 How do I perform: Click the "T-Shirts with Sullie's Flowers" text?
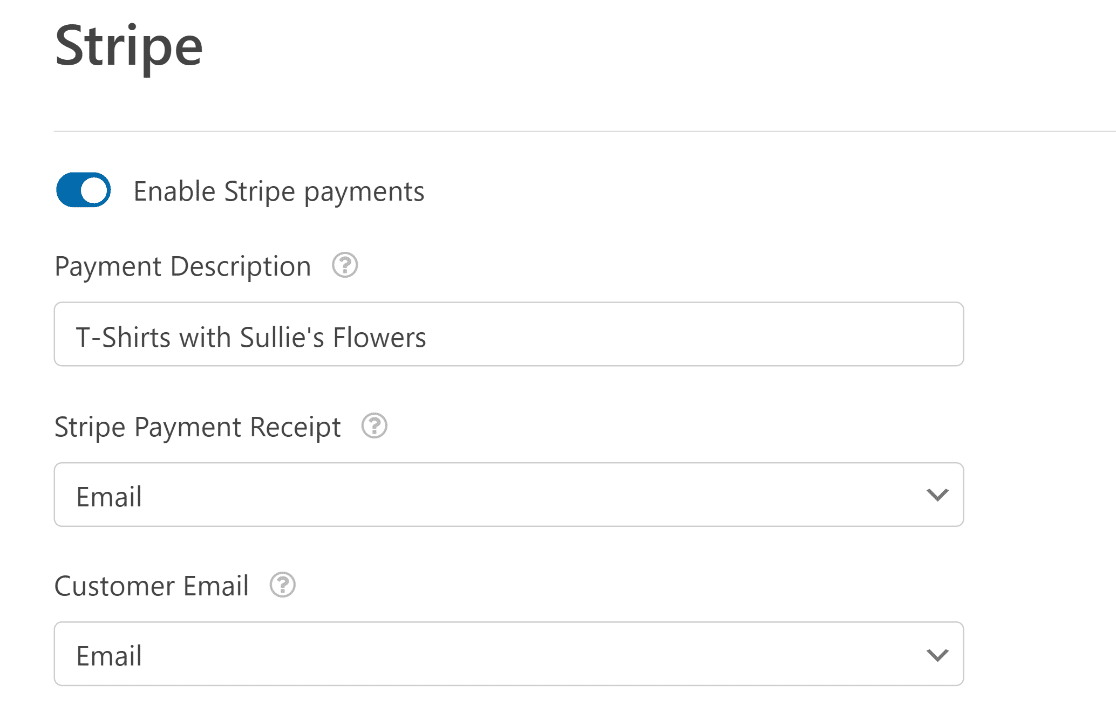(251, 337)
